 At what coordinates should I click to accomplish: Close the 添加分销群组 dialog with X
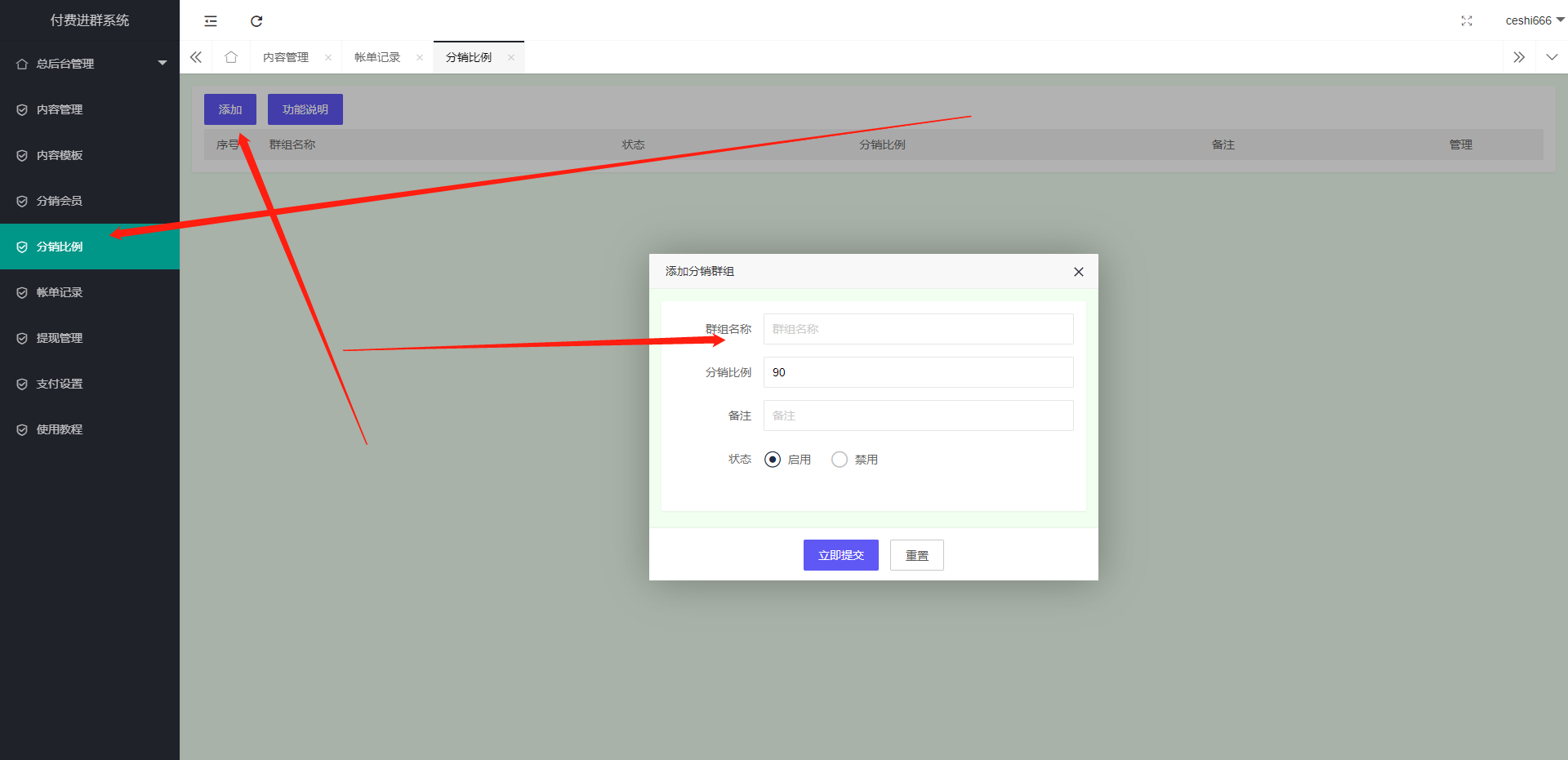tap(1078, 272)
